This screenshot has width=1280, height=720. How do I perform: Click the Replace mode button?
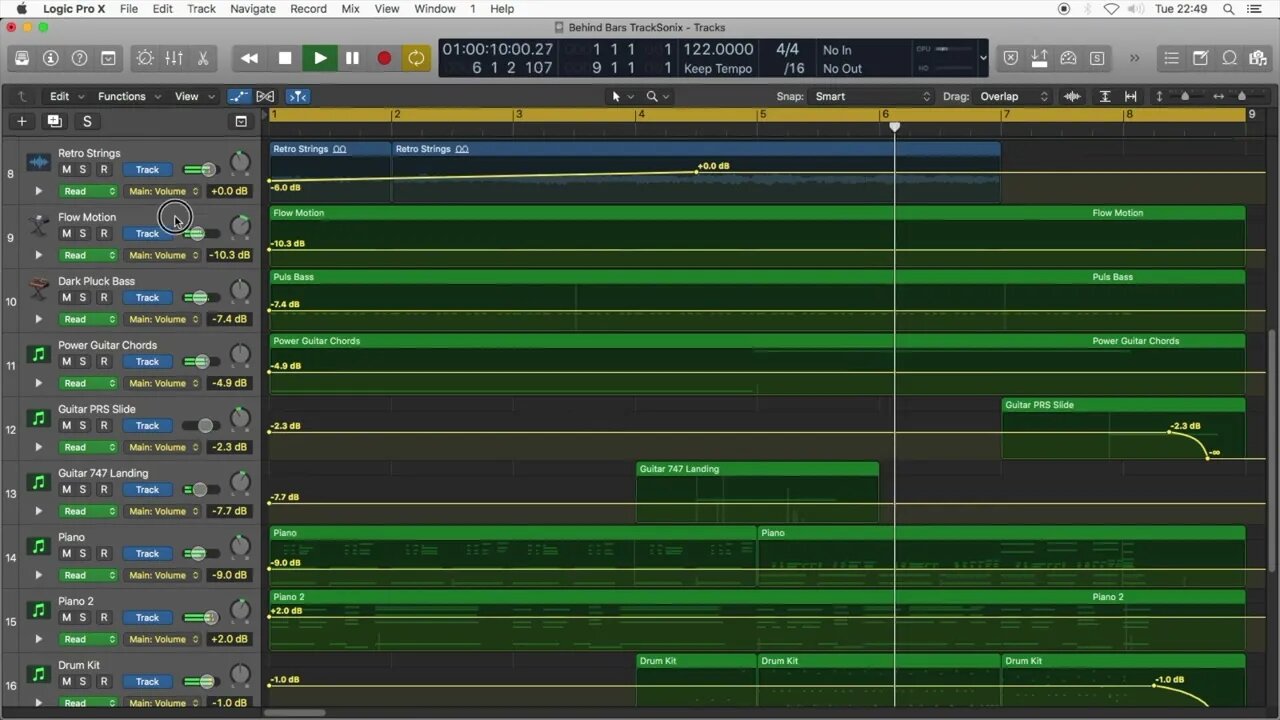pos(1010,58)
